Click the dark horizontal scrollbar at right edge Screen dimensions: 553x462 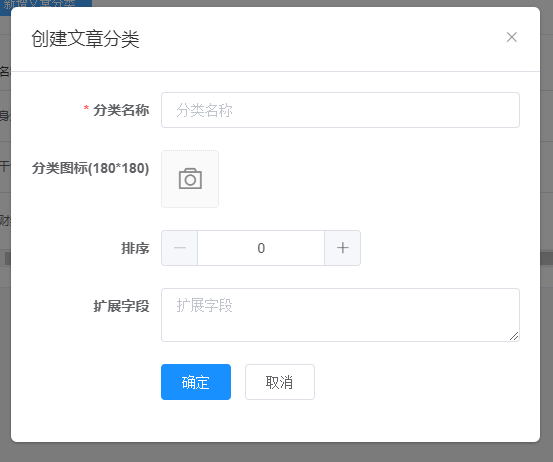tap(546, 258)
